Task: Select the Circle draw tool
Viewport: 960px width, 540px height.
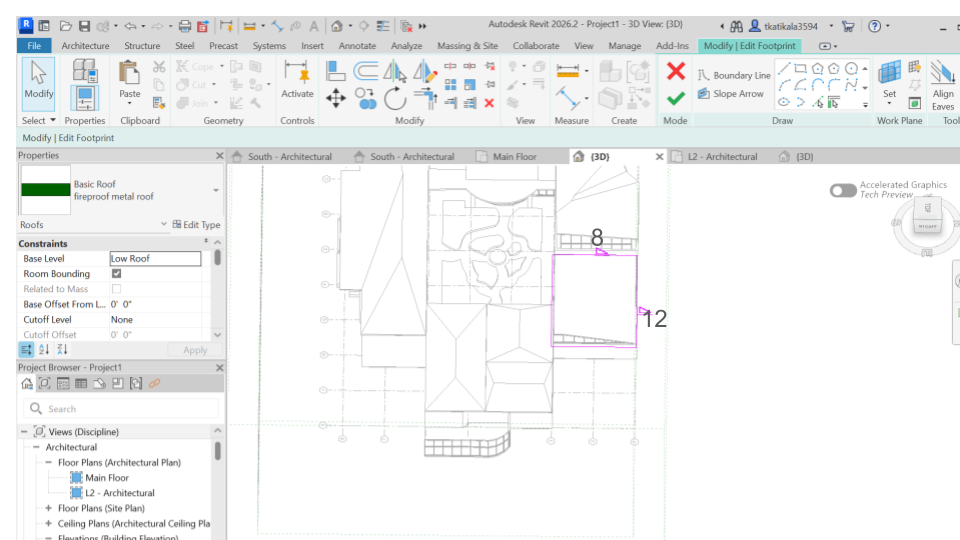Action: 851,68
